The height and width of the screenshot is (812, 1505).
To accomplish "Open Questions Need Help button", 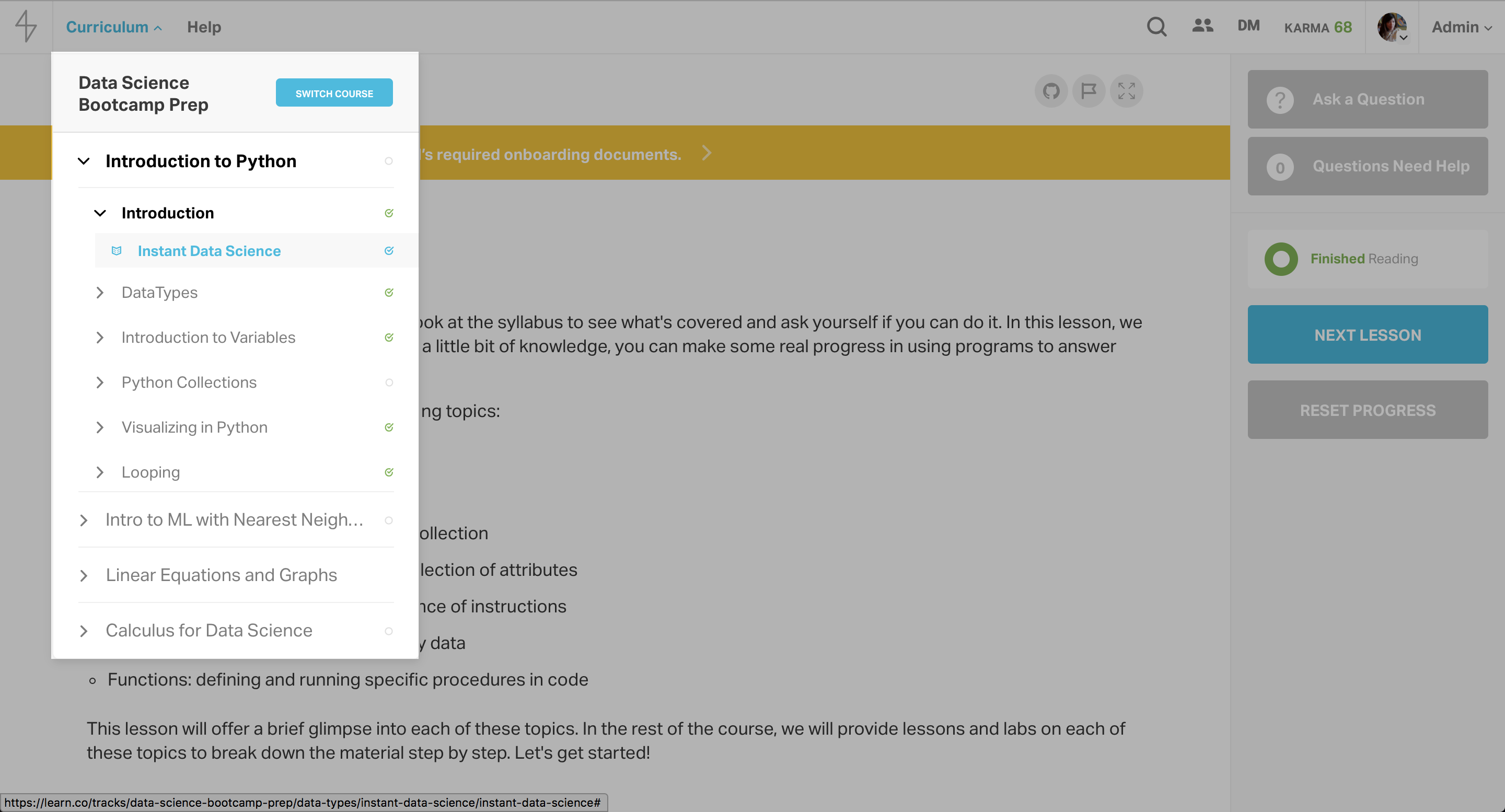I will tap(1368, 167).
